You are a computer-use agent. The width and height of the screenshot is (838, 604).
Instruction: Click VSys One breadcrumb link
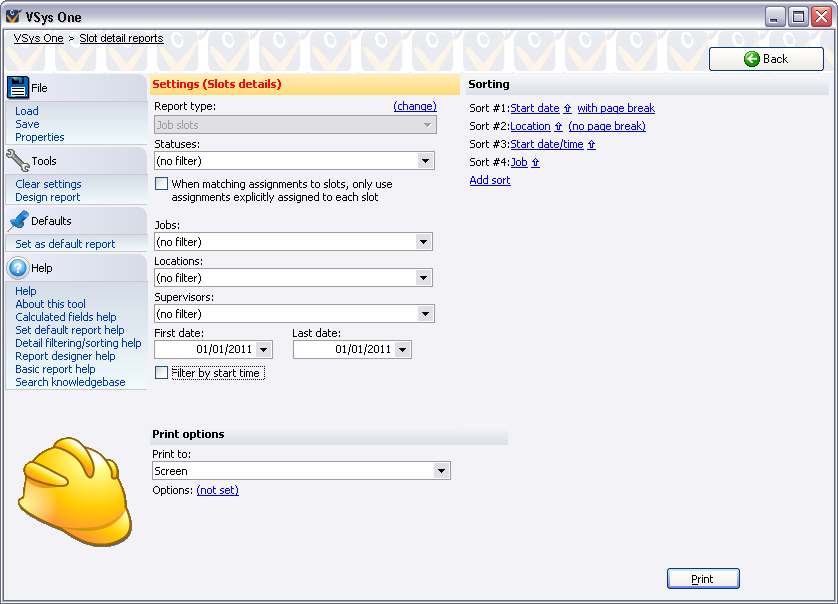(38, 38)
